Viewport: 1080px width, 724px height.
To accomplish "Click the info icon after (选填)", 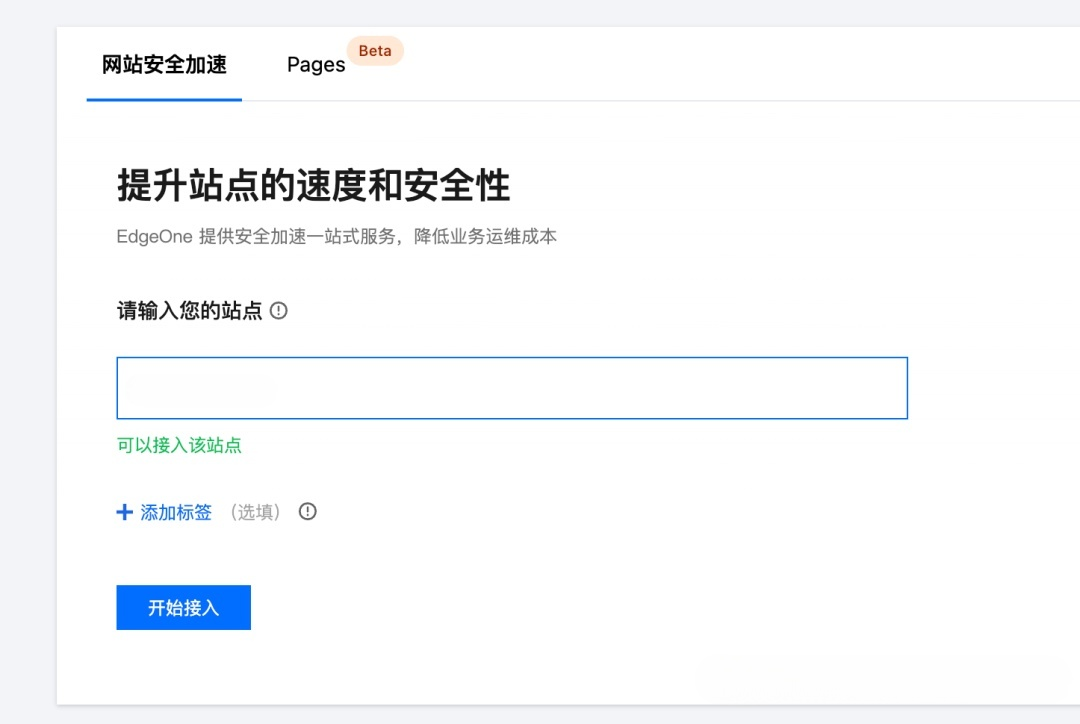I will tap(308, 512).
